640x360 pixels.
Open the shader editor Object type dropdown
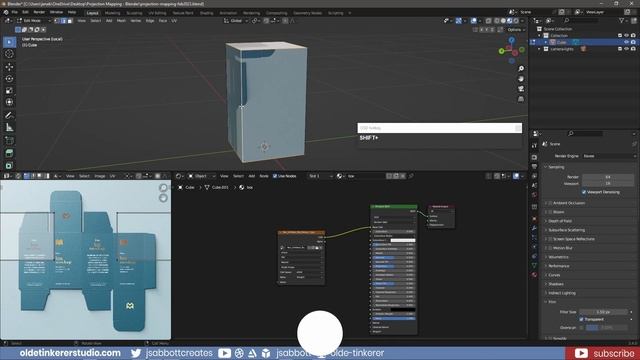point(201,176)
